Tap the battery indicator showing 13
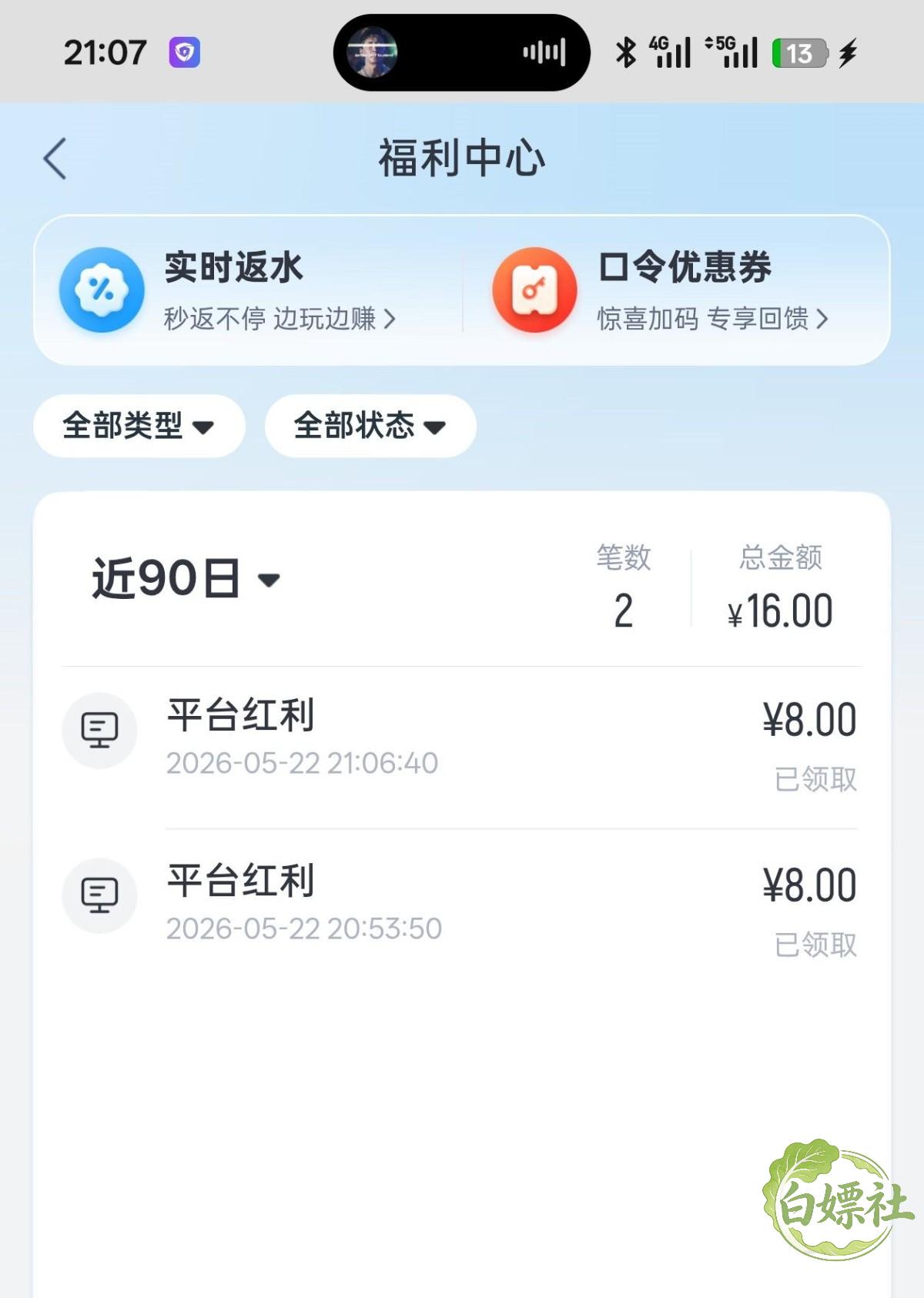The height and width of the screenshot is (1298, 924). 800,53
